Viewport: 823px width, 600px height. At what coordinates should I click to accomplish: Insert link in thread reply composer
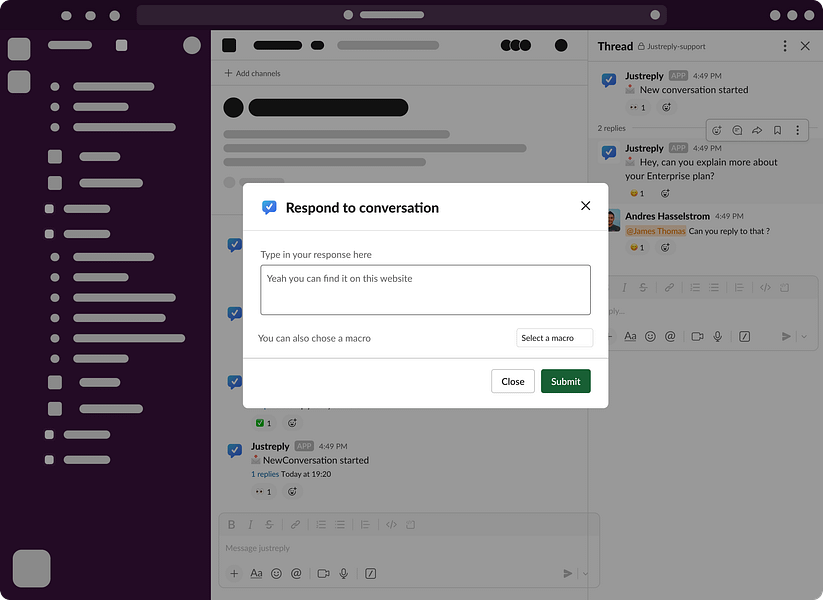point(669,287)
